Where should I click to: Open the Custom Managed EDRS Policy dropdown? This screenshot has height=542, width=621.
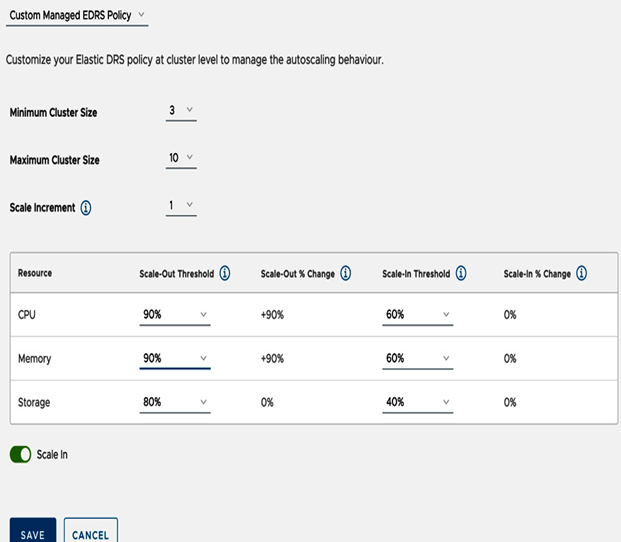point(77,16)
